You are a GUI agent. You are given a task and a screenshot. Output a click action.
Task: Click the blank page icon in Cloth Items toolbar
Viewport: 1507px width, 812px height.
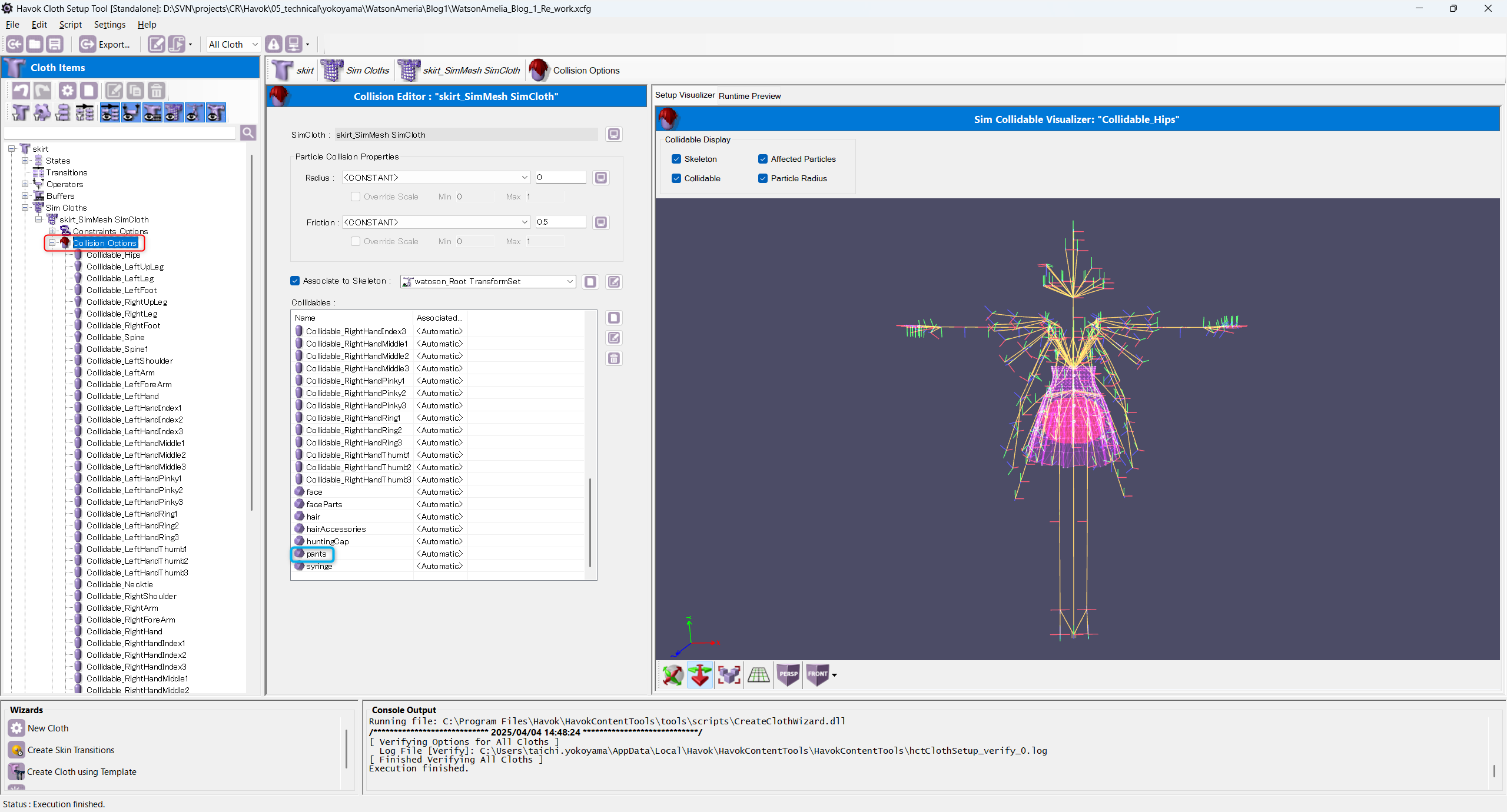(89, 91)
